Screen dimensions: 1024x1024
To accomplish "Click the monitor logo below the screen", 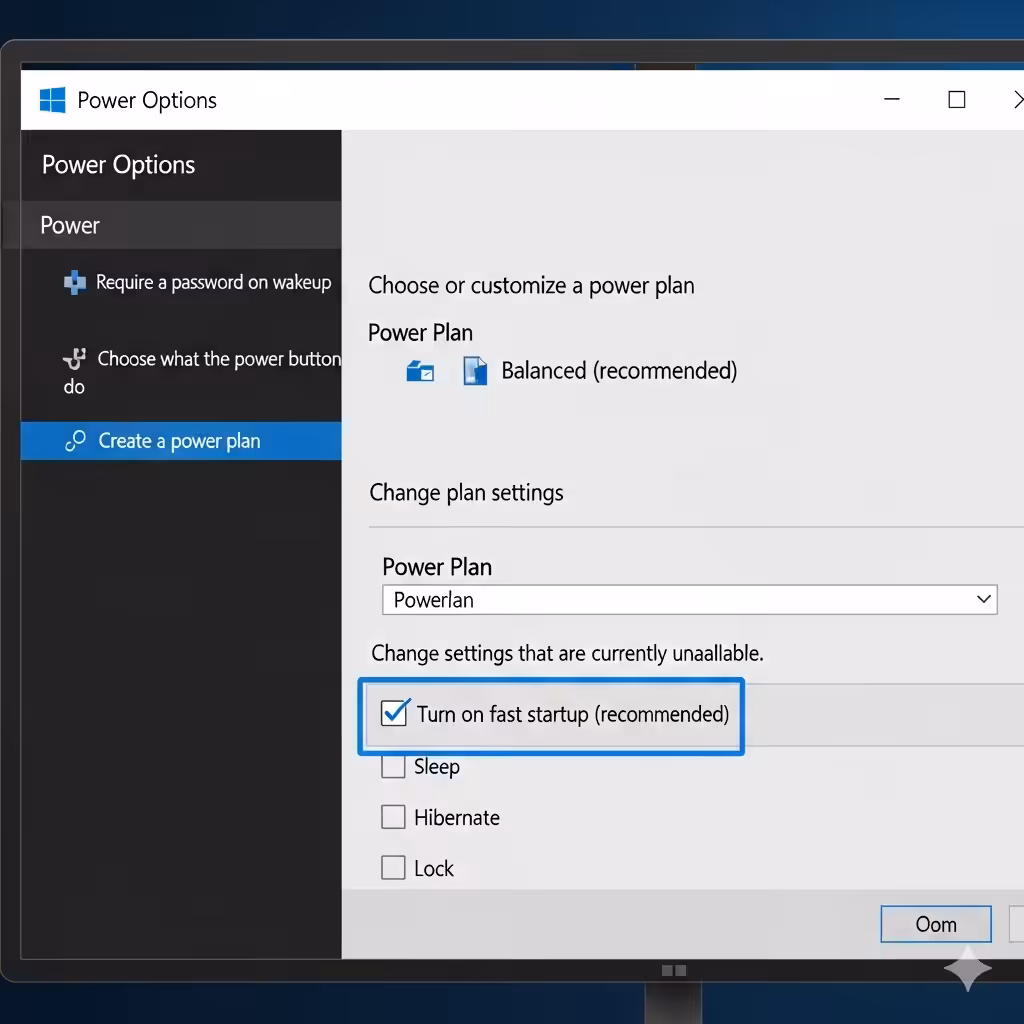I will coord(674,970).
